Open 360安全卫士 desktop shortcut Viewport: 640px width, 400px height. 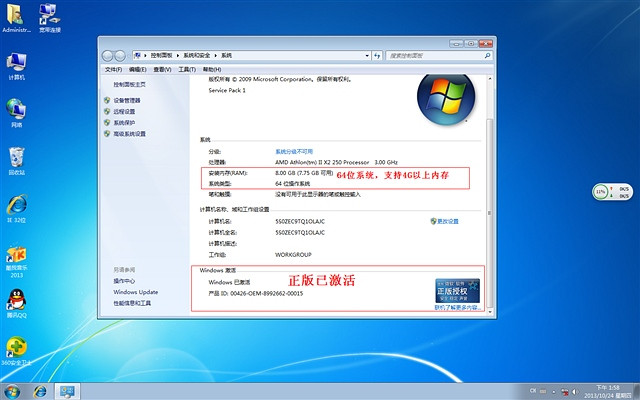16,351
